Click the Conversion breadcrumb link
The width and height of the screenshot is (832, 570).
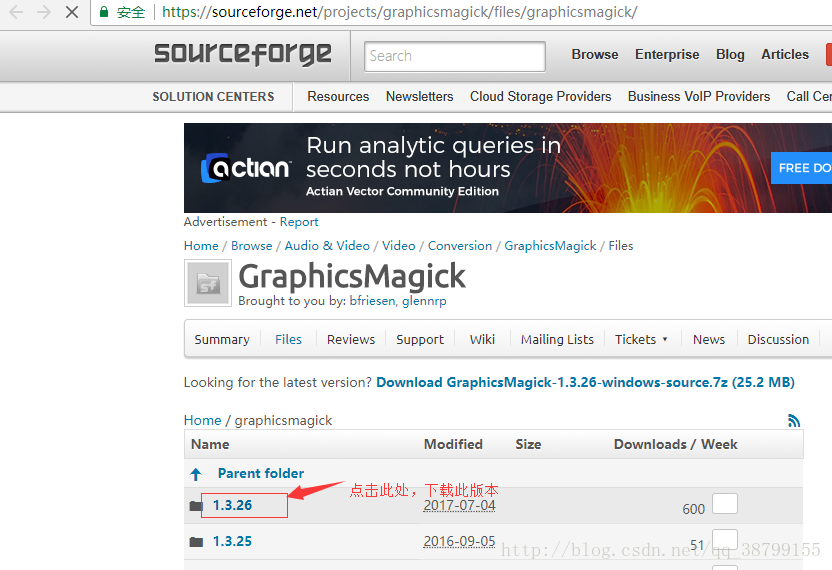click(x=460, y=245)
